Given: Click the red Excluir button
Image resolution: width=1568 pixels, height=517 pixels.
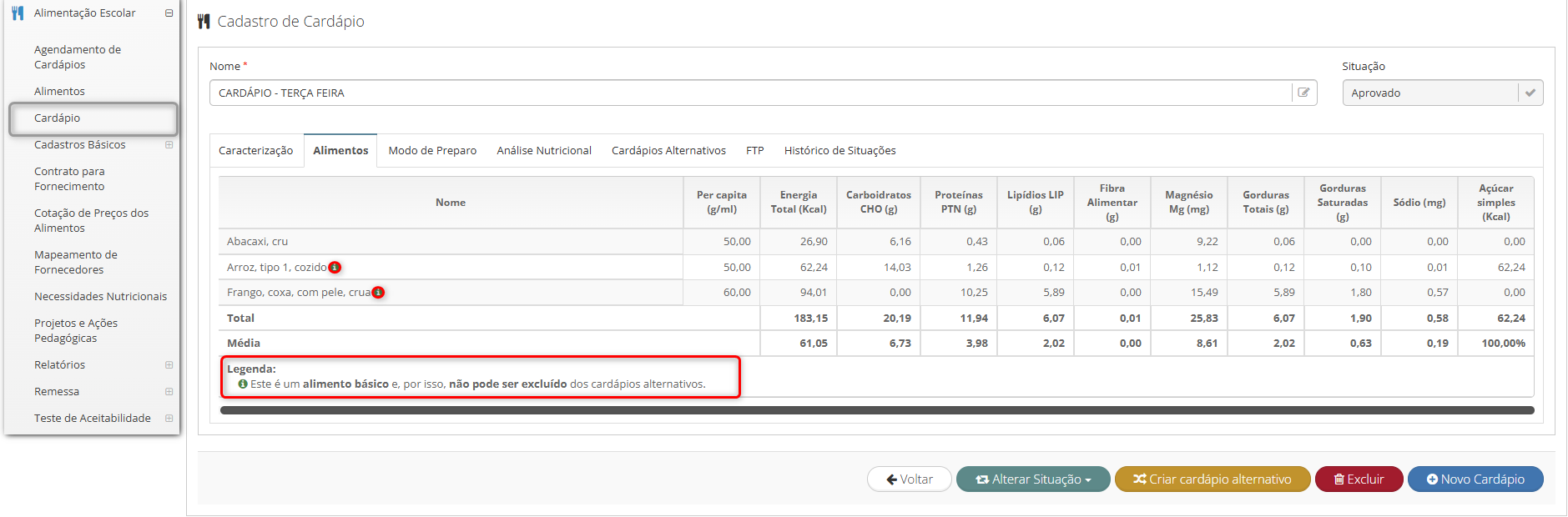Looking at the screenshot, I should [1359, 479].
